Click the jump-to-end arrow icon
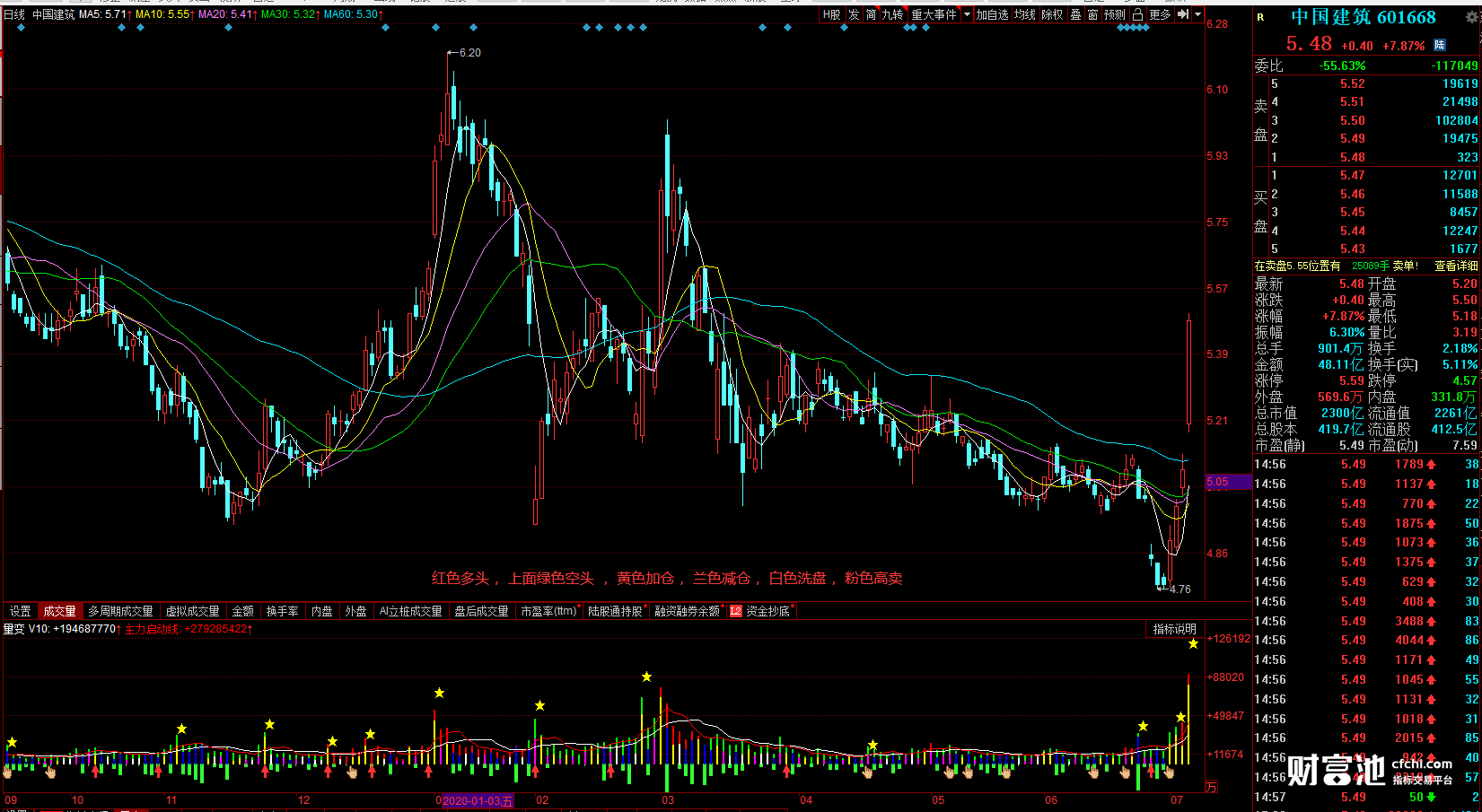 click(1183, 14)
